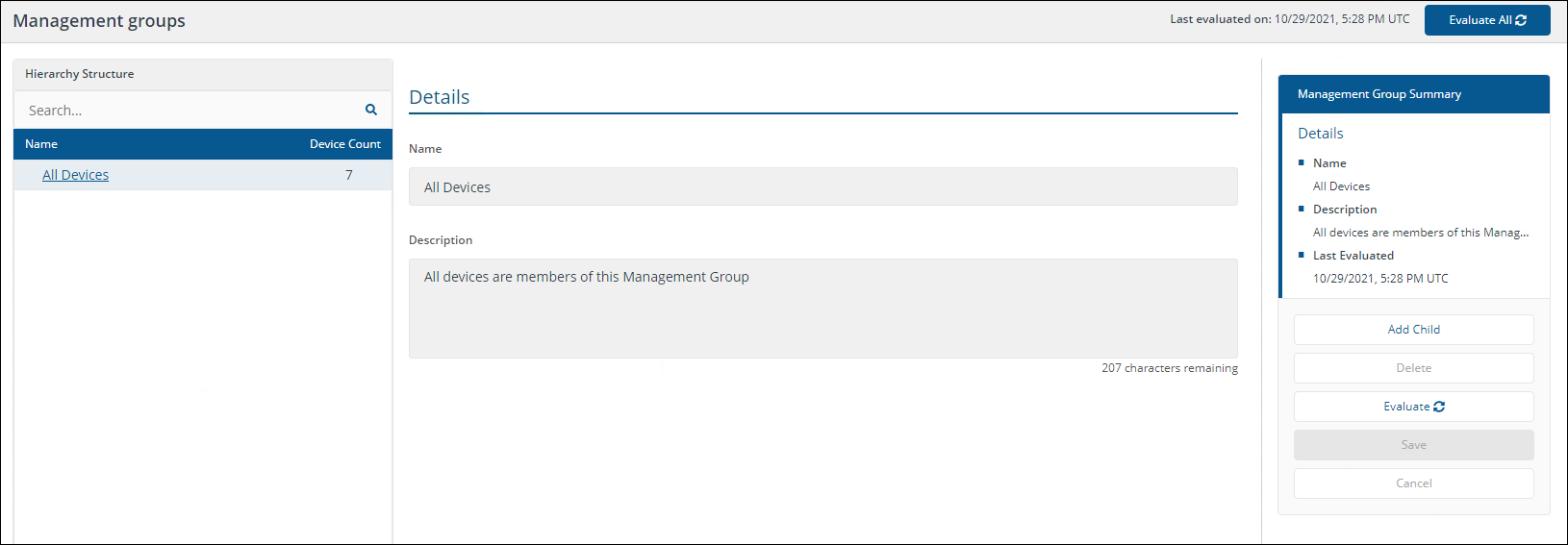Click into the Name text field
Screen dimensions: 1568x545
(x=822, y=187)
